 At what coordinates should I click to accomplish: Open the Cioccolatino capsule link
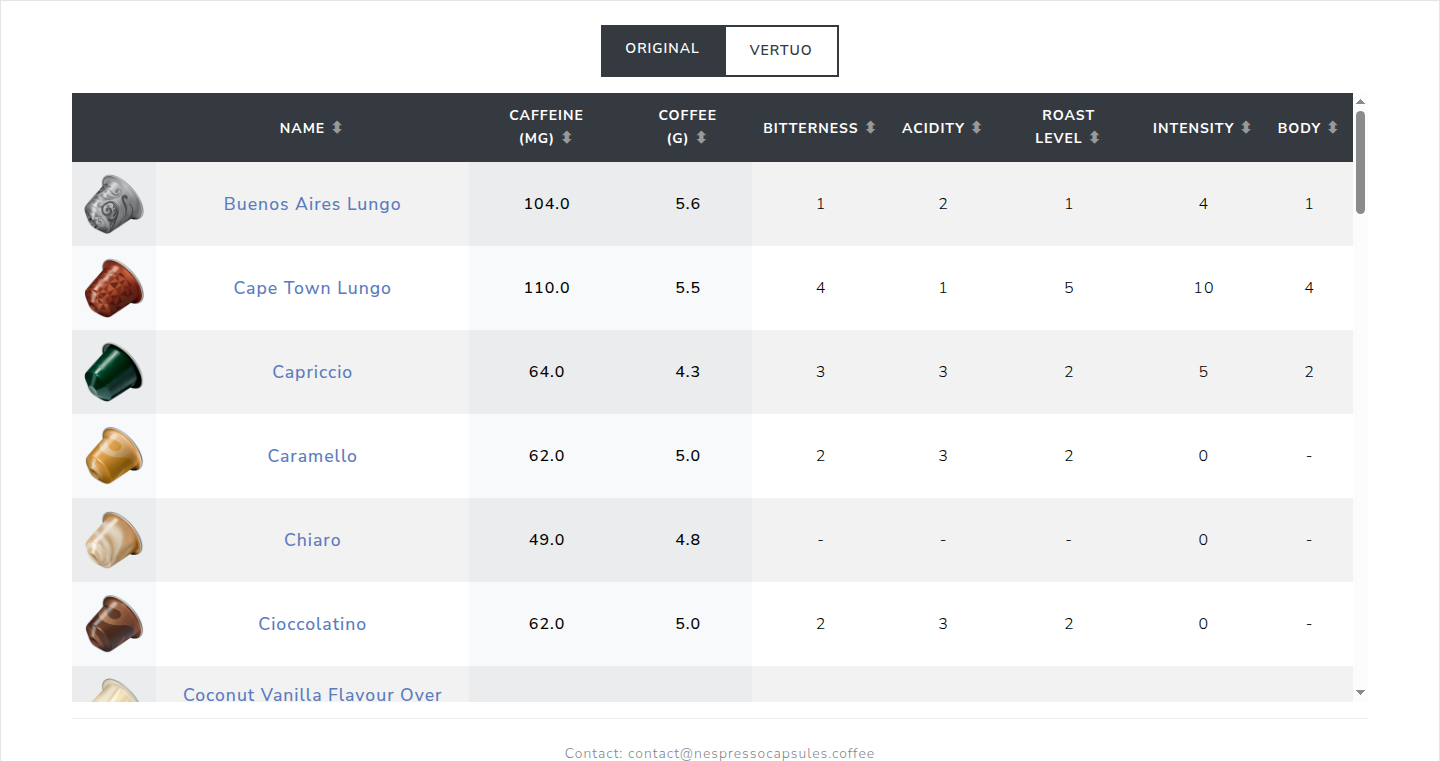[312, 624]
